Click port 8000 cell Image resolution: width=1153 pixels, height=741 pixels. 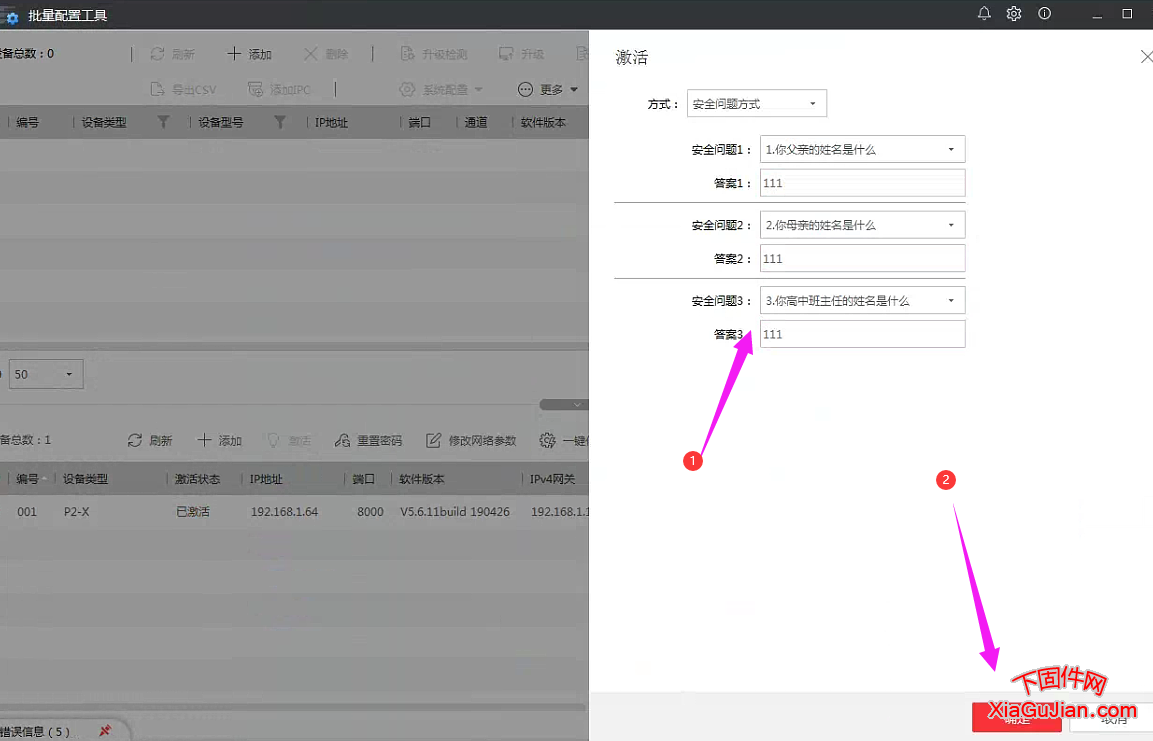371,512
